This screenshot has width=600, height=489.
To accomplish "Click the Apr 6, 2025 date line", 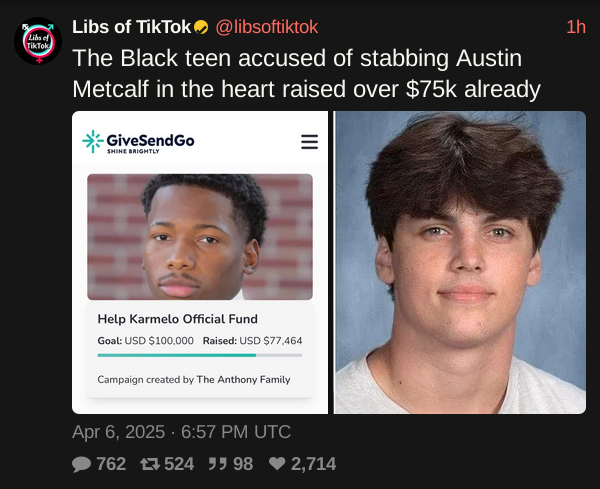I will (x=181, y=432).
